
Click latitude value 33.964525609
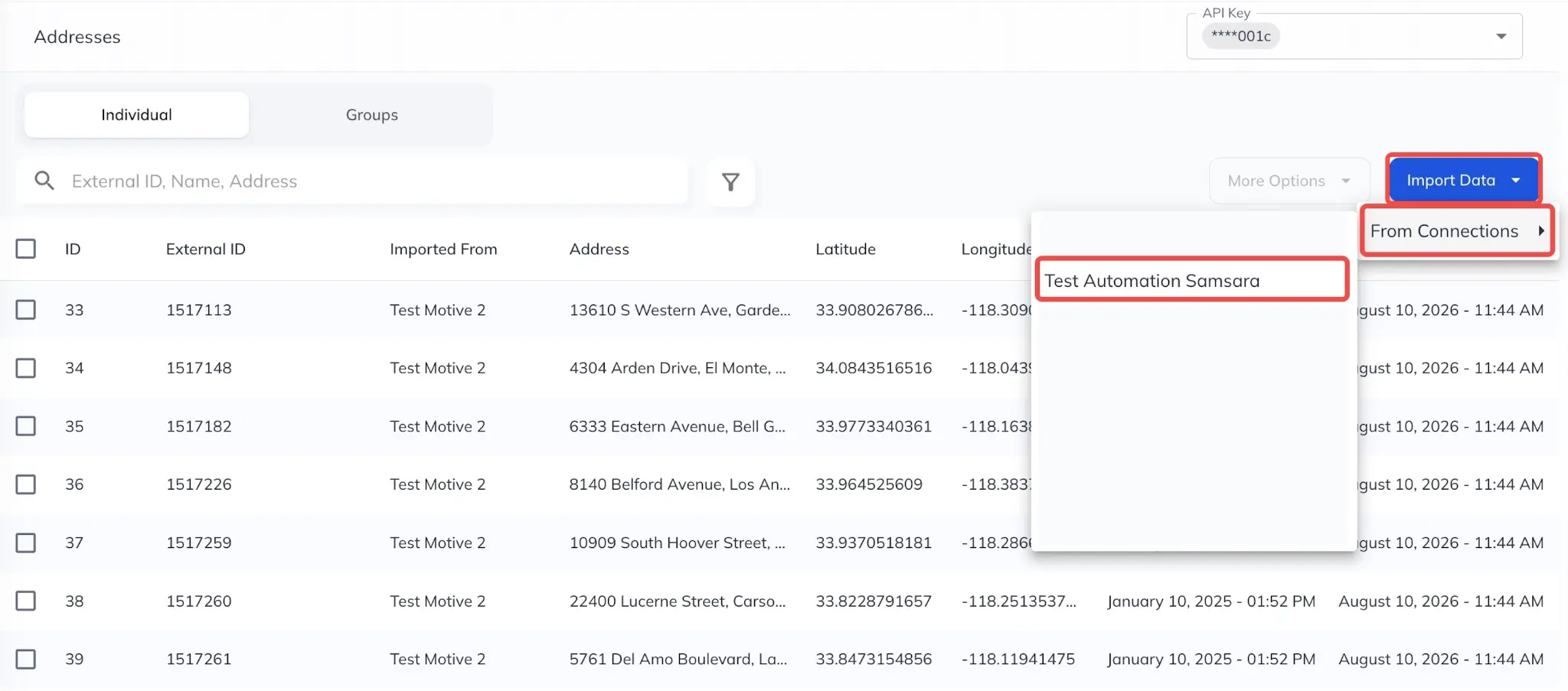[x=869, y=484]
